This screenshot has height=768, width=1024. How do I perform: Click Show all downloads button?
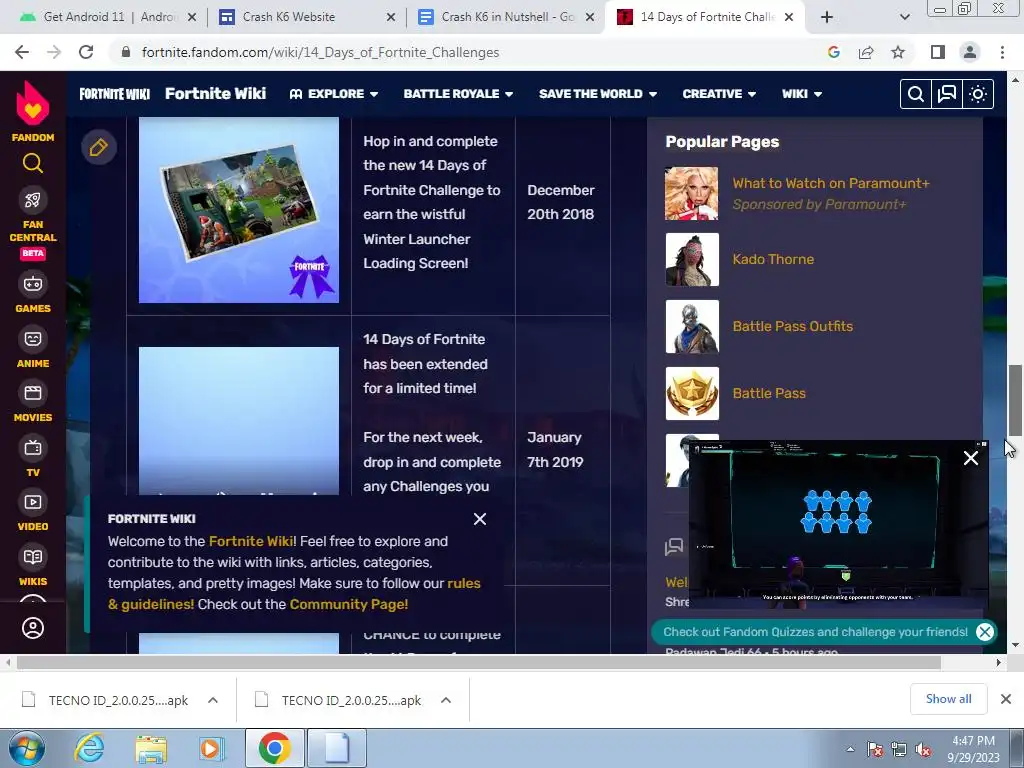[948, 699]
